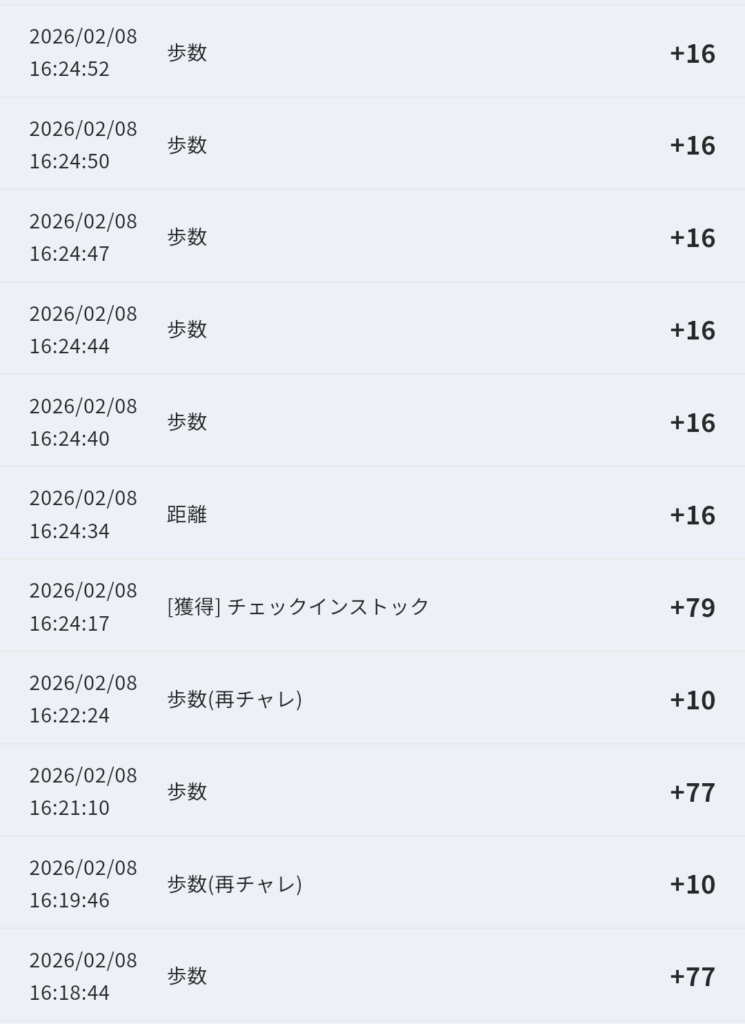Select the 歩数 label in the 16:24:40 row

(x=187, y=422)
